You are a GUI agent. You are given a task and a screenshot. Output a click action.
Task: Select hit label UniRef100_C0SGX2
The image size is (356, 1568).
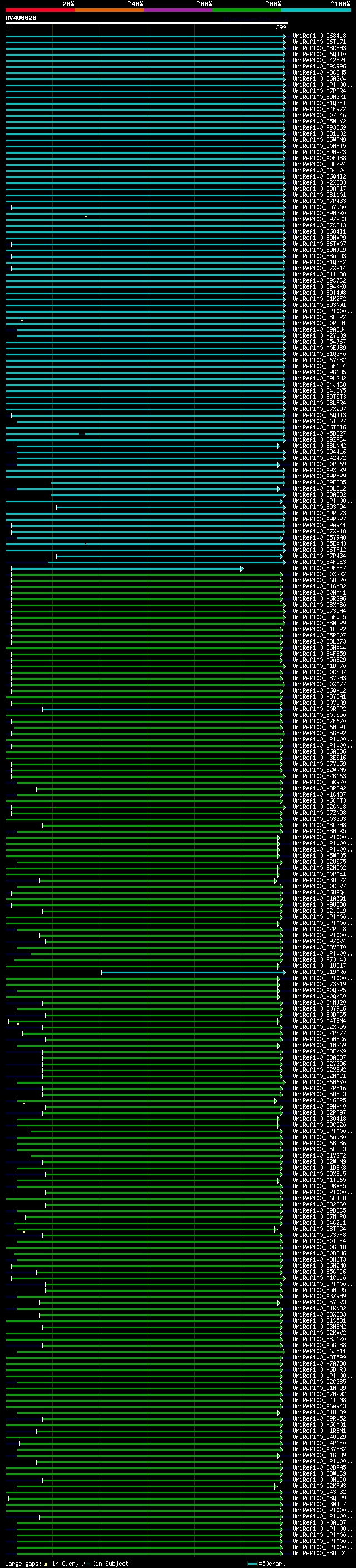tap(319, 575)
